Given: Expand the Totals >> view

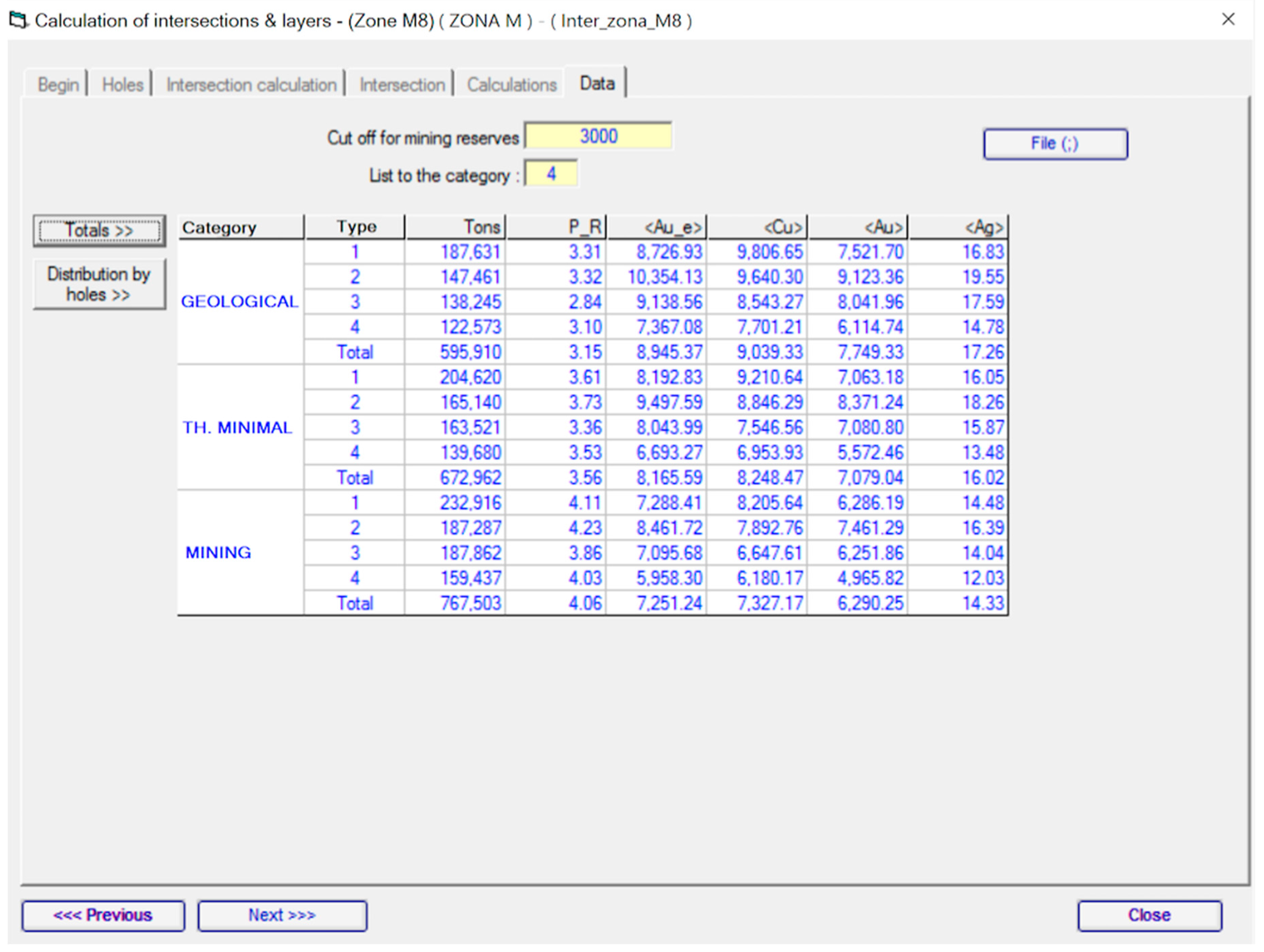Looking at the screenshot, I should pos(99,231).
